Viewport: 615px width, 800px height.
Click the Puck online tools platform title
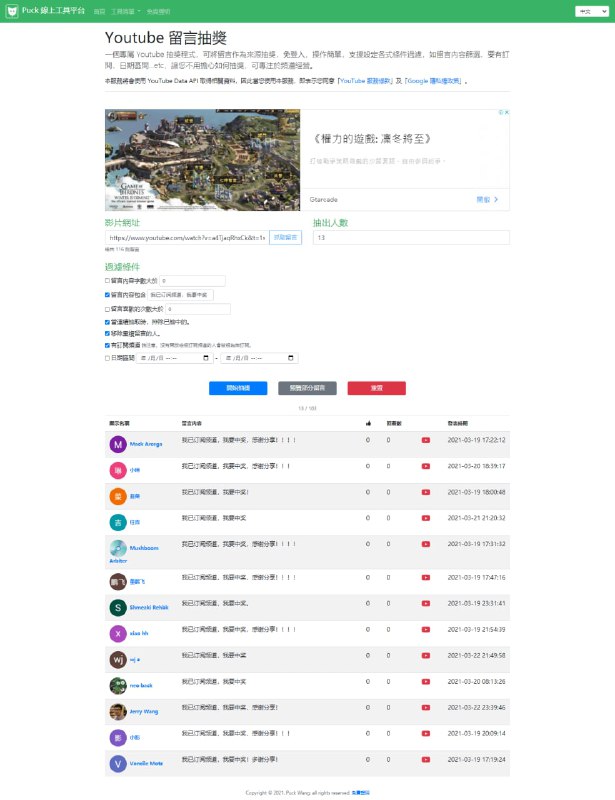pyautogui.click(x=53, y=11)
